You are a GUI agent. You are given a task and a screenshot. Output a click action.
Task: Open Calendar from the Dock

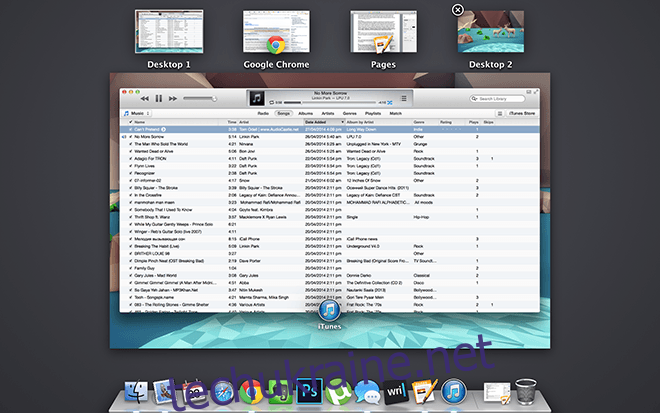click(193, 392)
